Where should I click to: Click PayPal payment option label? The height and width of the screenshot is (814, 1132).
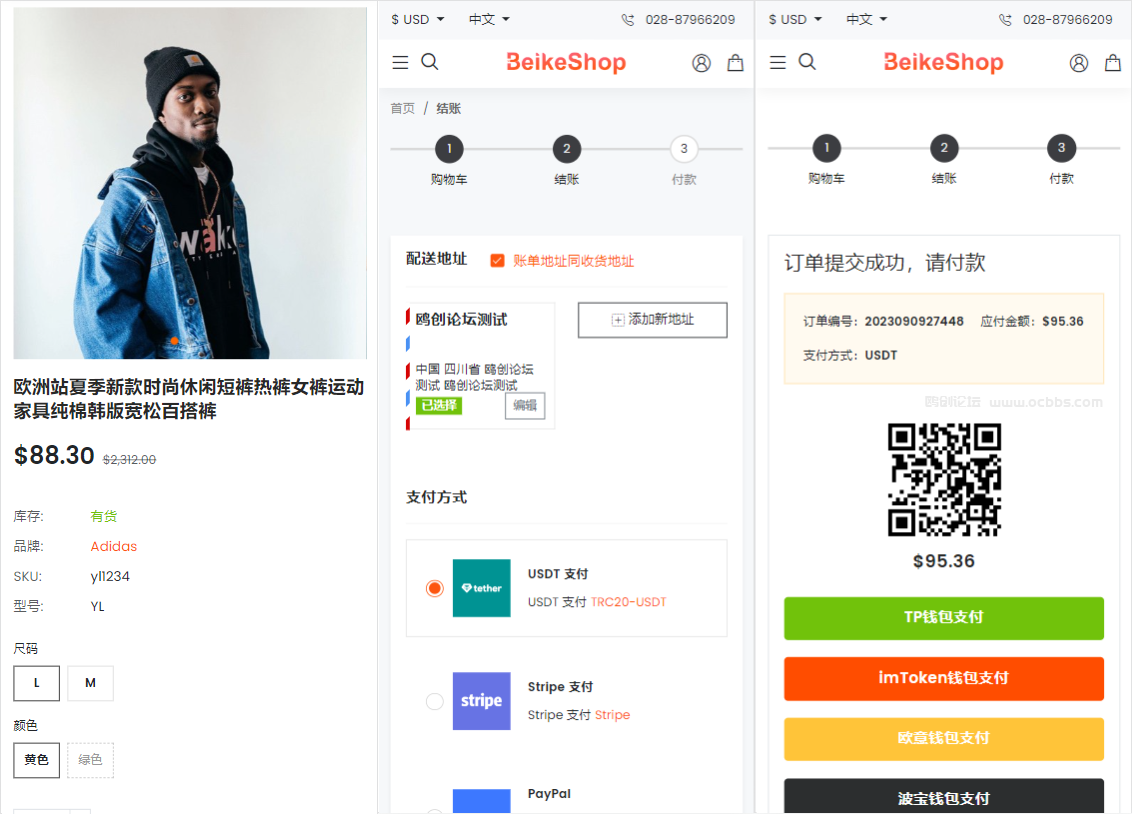pyautogui.click(x=549, y=794)
